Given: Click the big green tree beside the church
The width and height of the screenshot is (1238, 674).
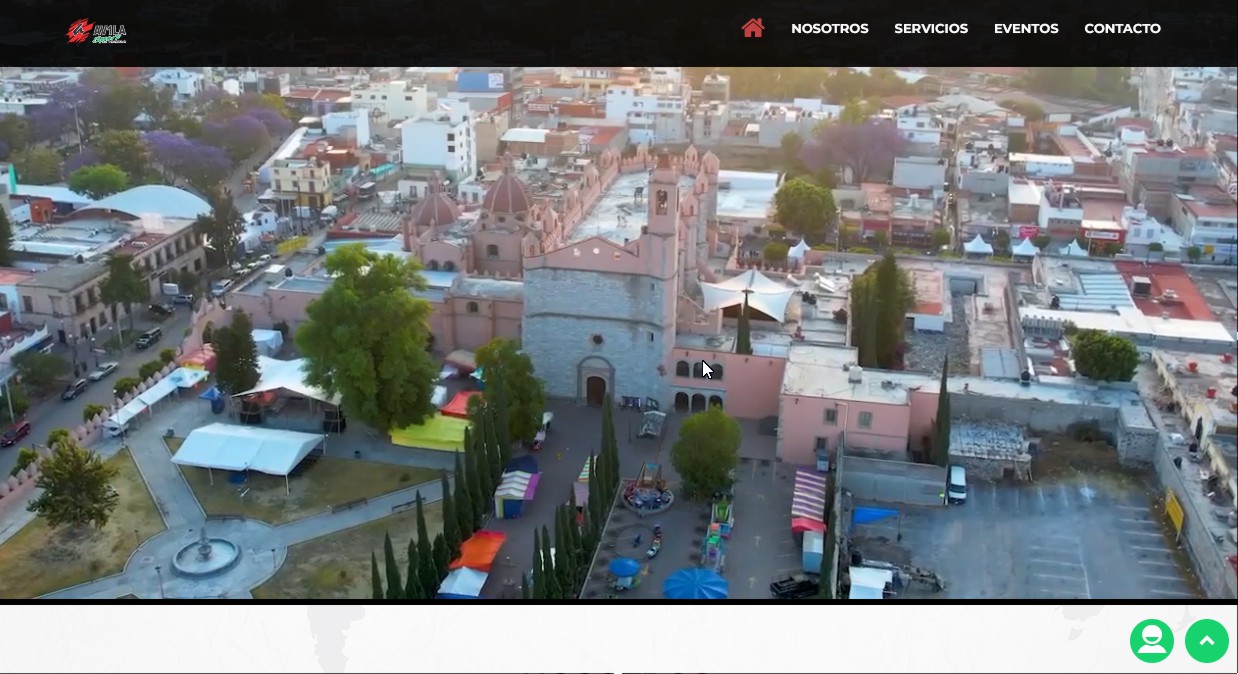Looking at the screenshot, I should click(x=367, y=335).
